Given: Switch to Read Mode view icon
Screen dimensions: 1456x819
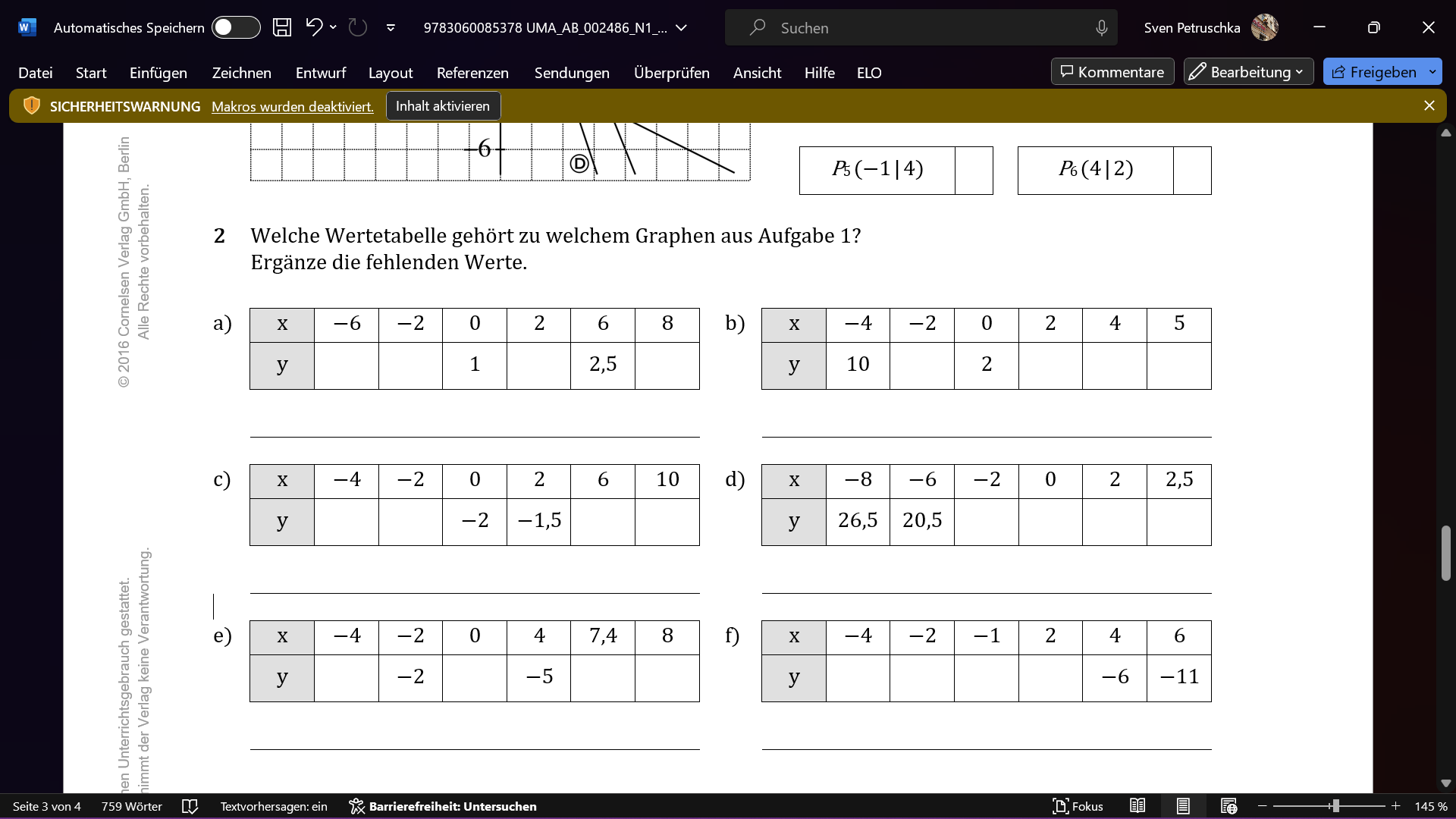Looking at the screenshot, I should (x=1137, y=806).
